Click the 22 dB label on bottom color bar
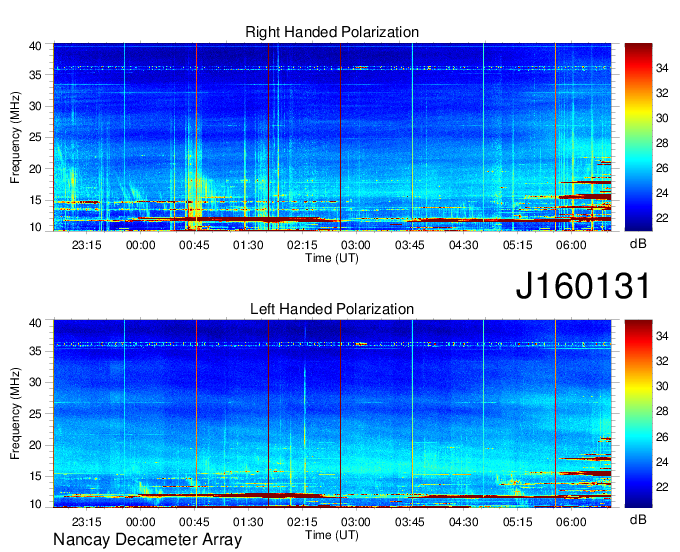Viewport: 680px width, 552px height. [662, 487]
